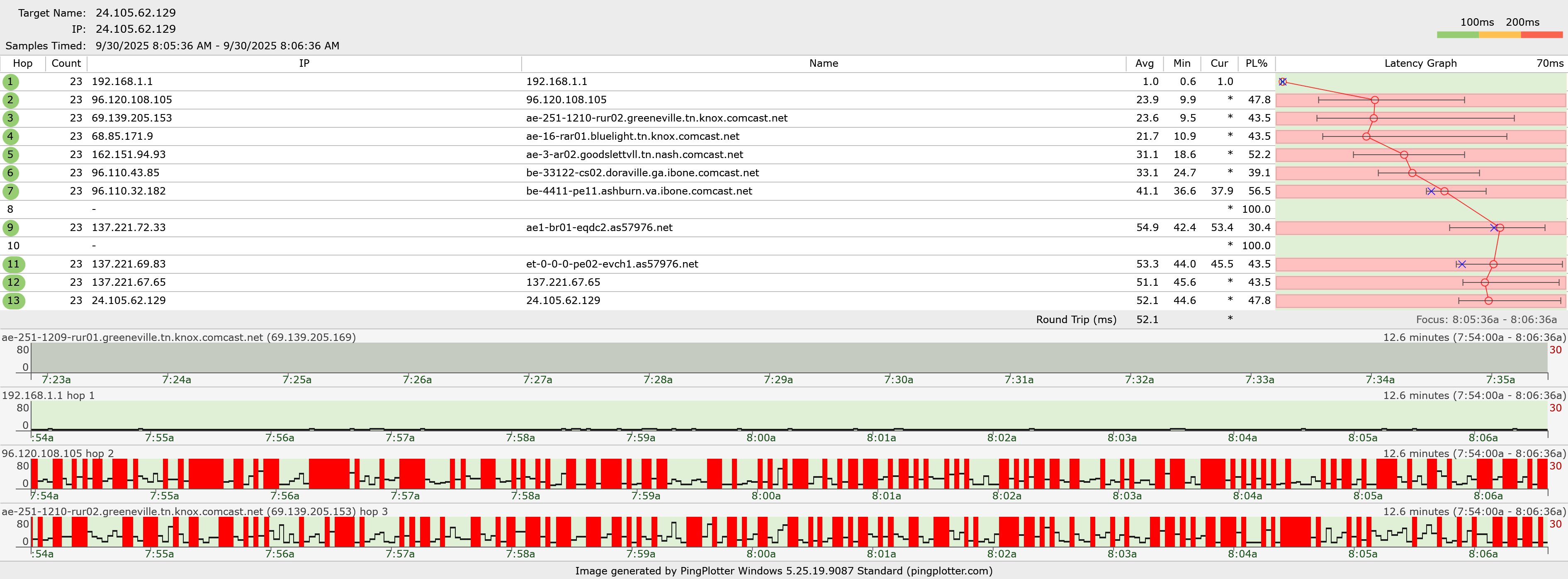The width and height of the screenshot is (1568, 579).
Task: Click the green hop 7 circle icon
Action: tap(10, 191)
